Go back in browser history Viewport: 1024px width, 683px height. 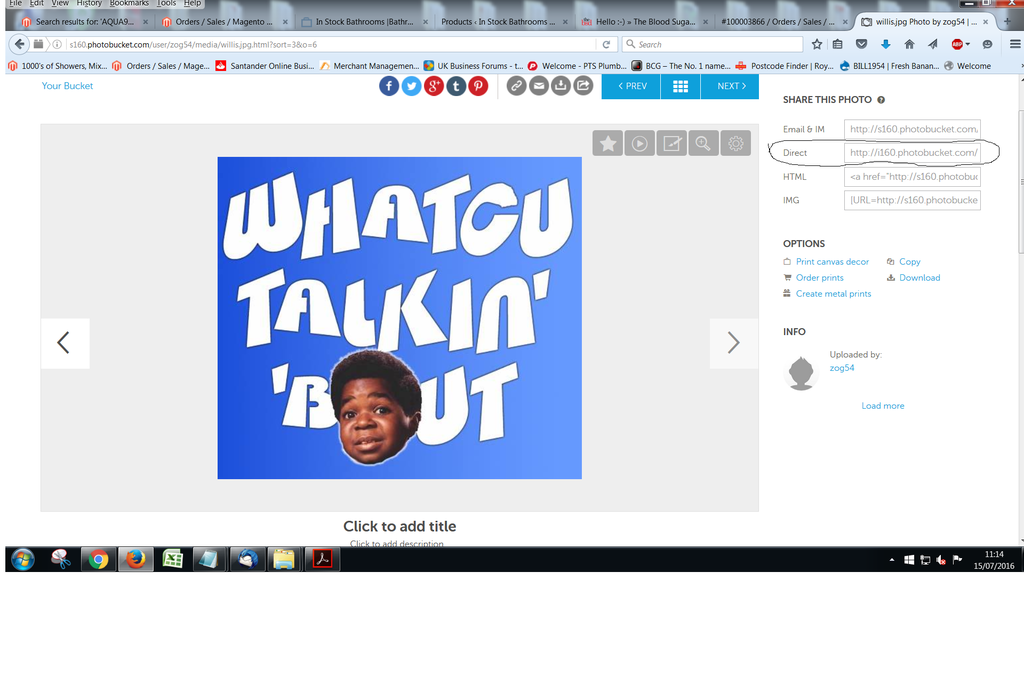pyautogui.click(x=20, y=44)
